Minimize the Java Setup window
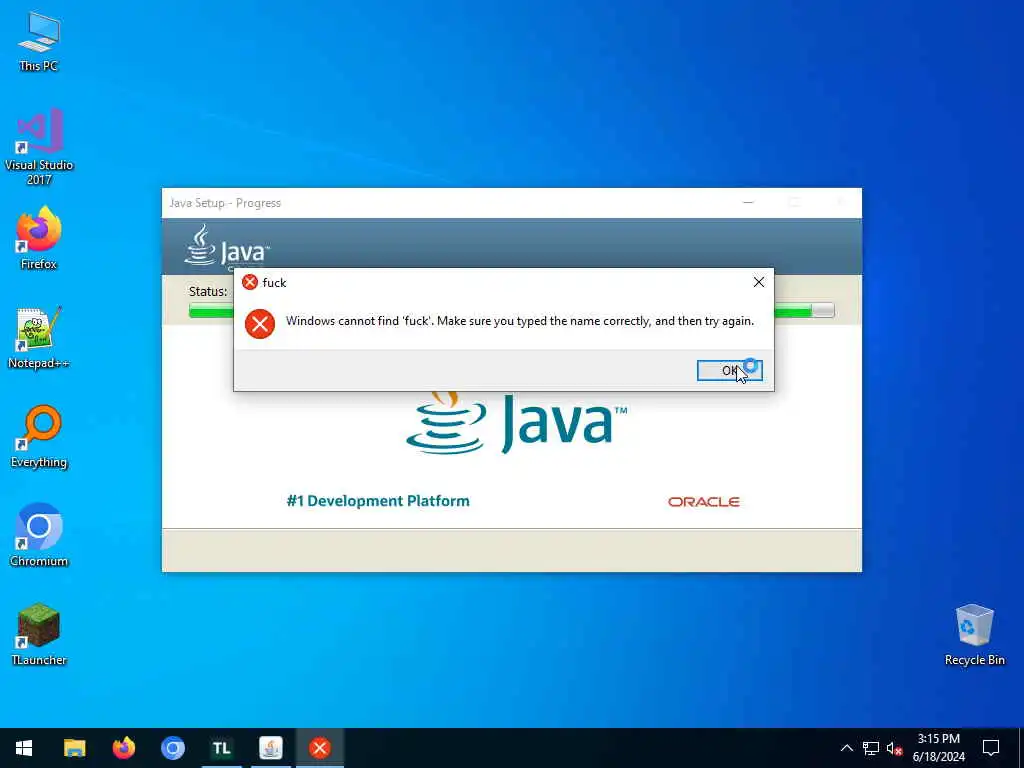Screen dimensions: 1024x768 point(748,202)
